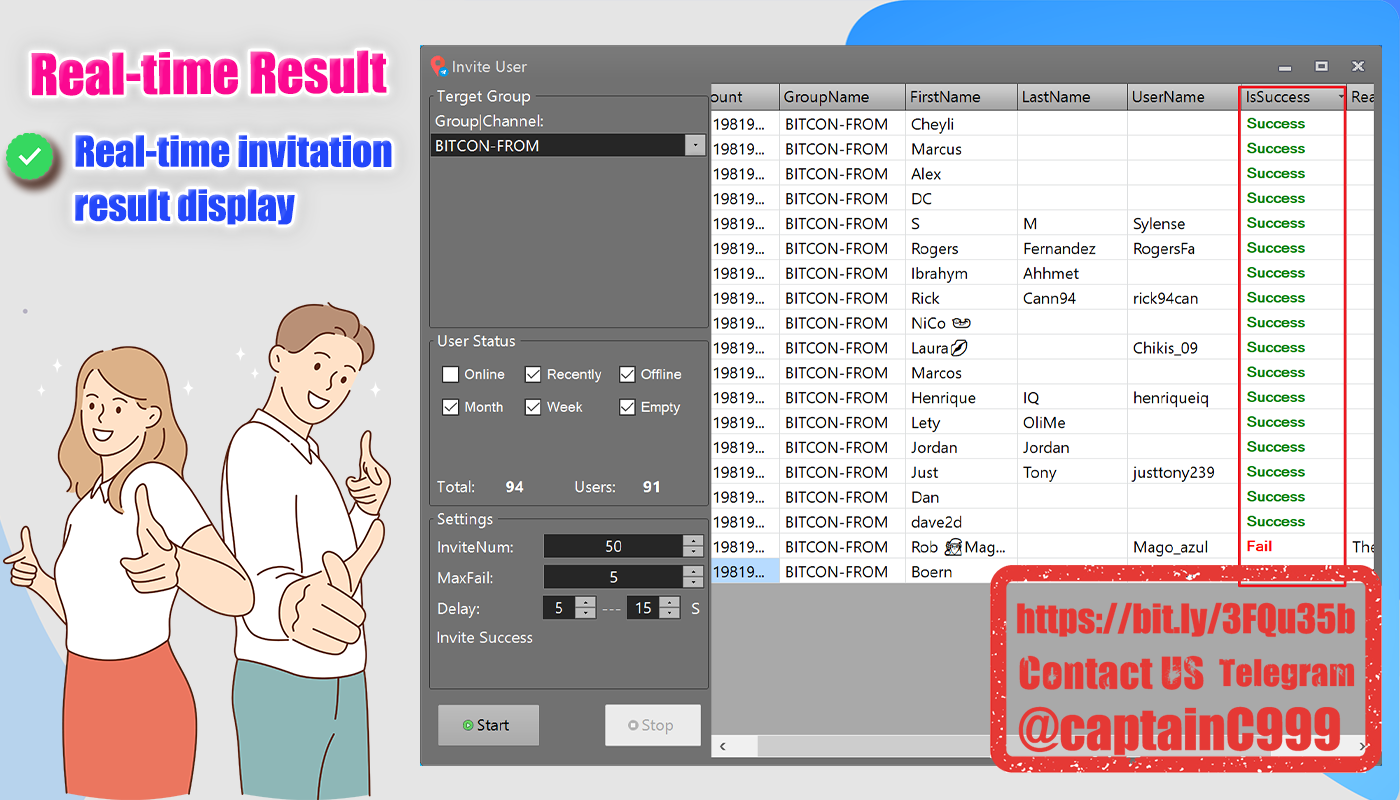Click the Invite User app icon in title bar
The image size is (1400, 800).
pos(438,67)
